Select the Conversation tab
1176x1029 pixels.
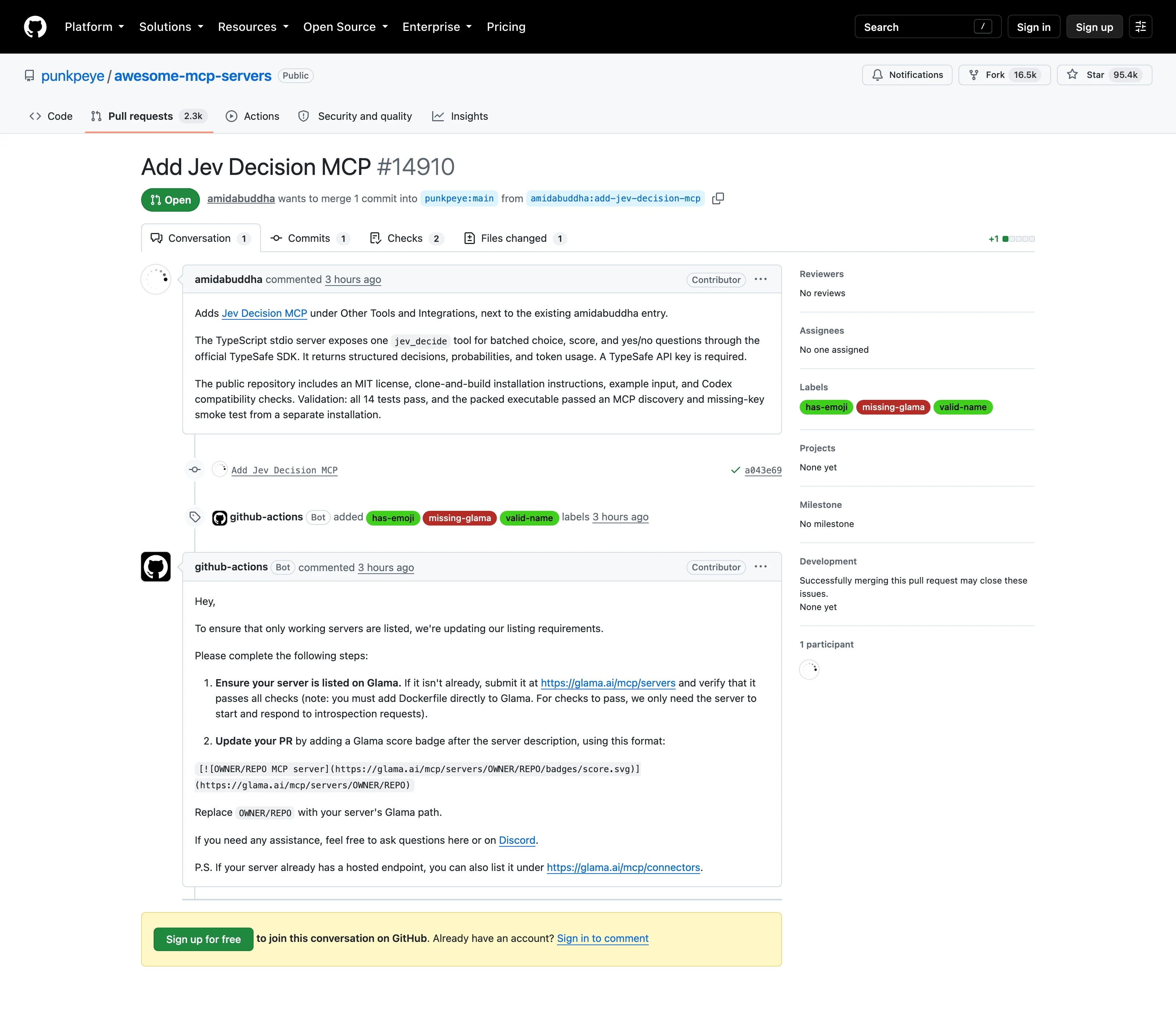point(201,238)
